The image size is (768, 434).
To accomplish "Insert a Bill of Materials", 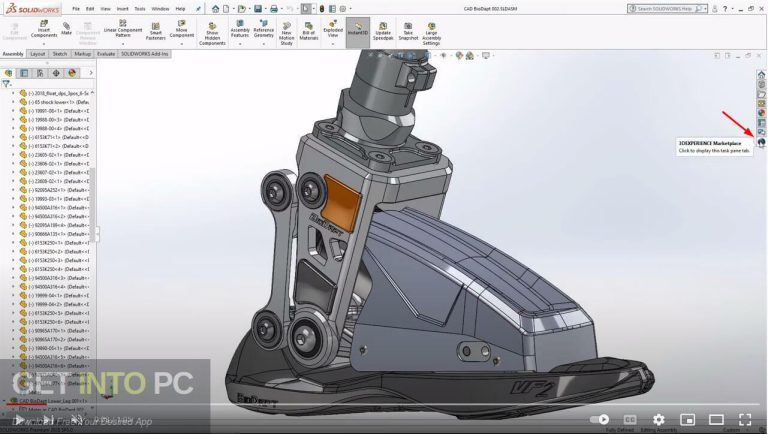I will point(309,31).
